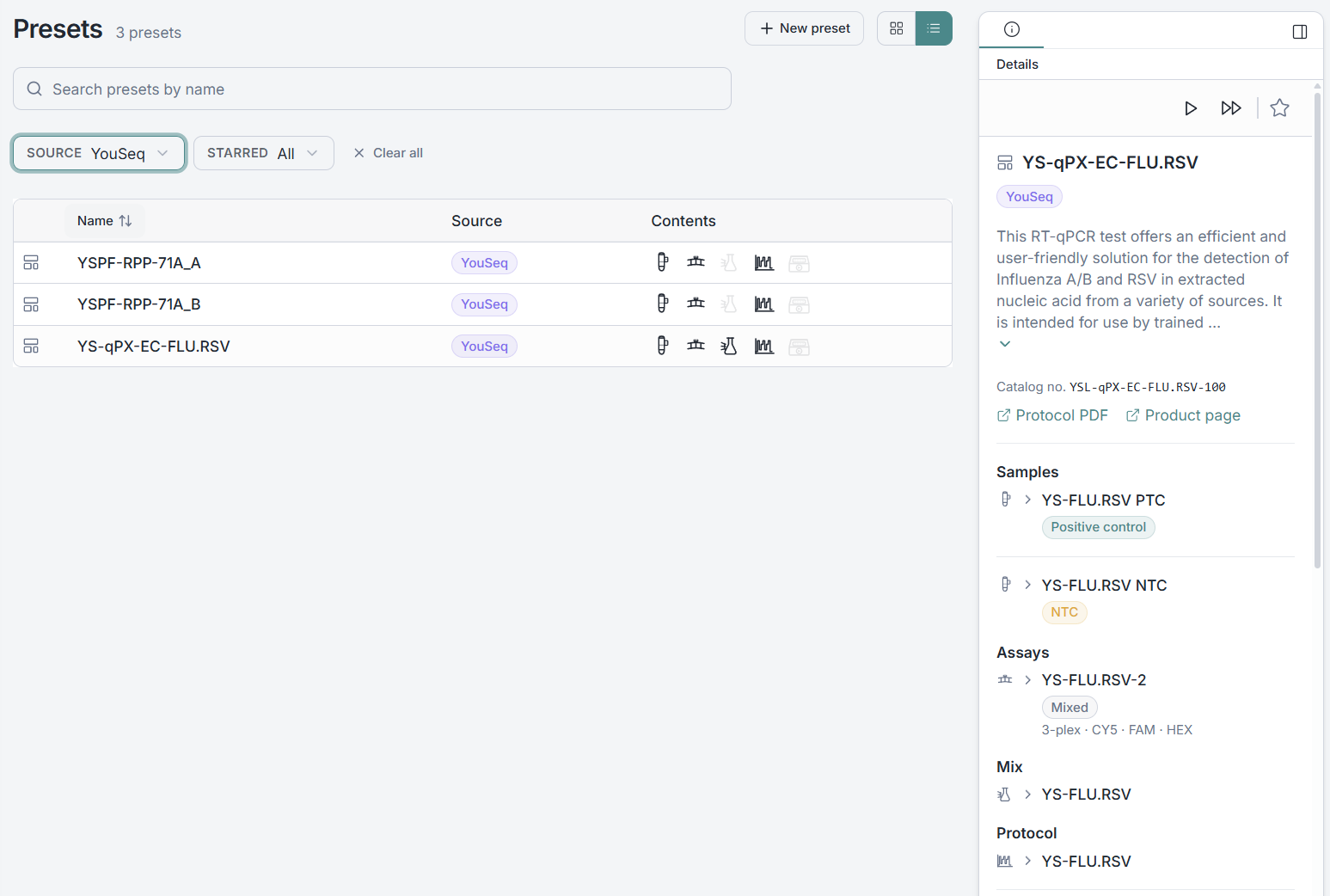Click mix flask icon in YSPF-RPP-71A_A row
Image resolution: width=1330 pixels, height=896 pixels.
click(729, 262)
